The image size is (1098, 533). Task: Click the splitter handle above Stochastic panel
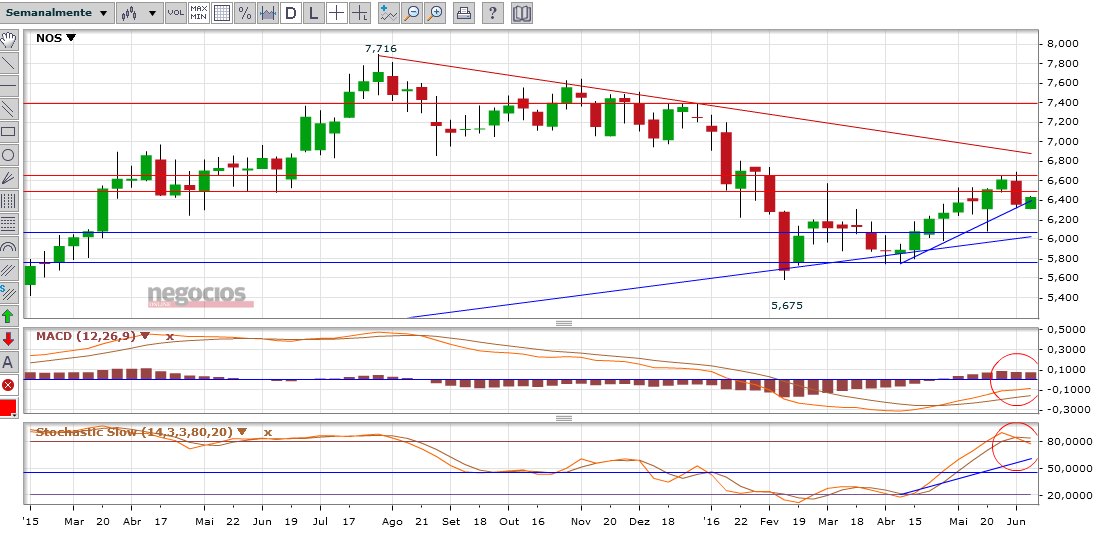tap(564, 418)
